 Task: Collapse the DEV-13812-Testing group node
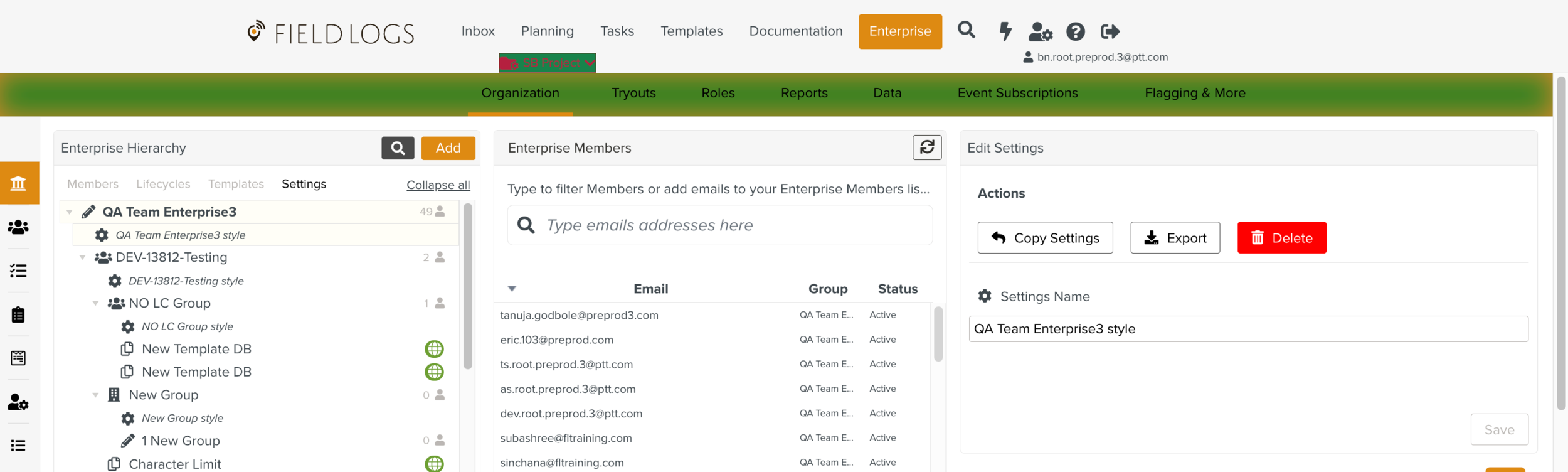(x=82, y=257)
